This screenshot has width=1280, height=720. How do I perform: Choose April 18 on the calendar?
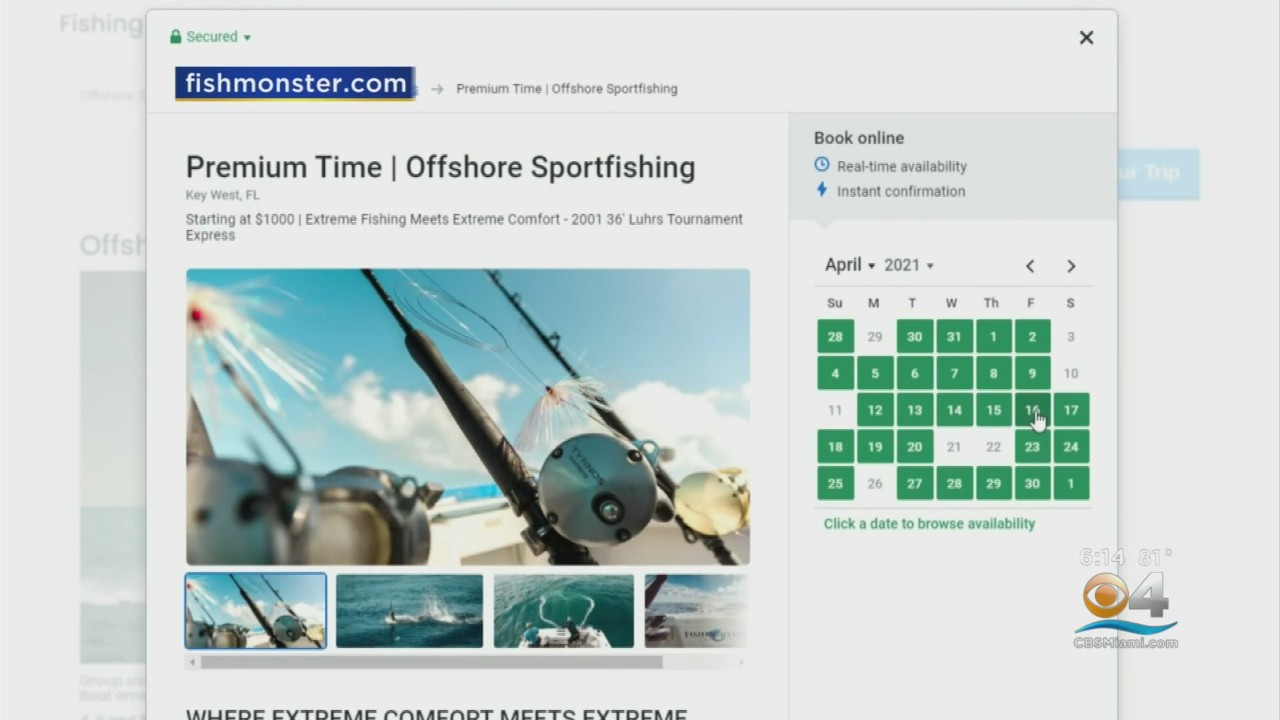pyautogui.click(x=835, y=447)
